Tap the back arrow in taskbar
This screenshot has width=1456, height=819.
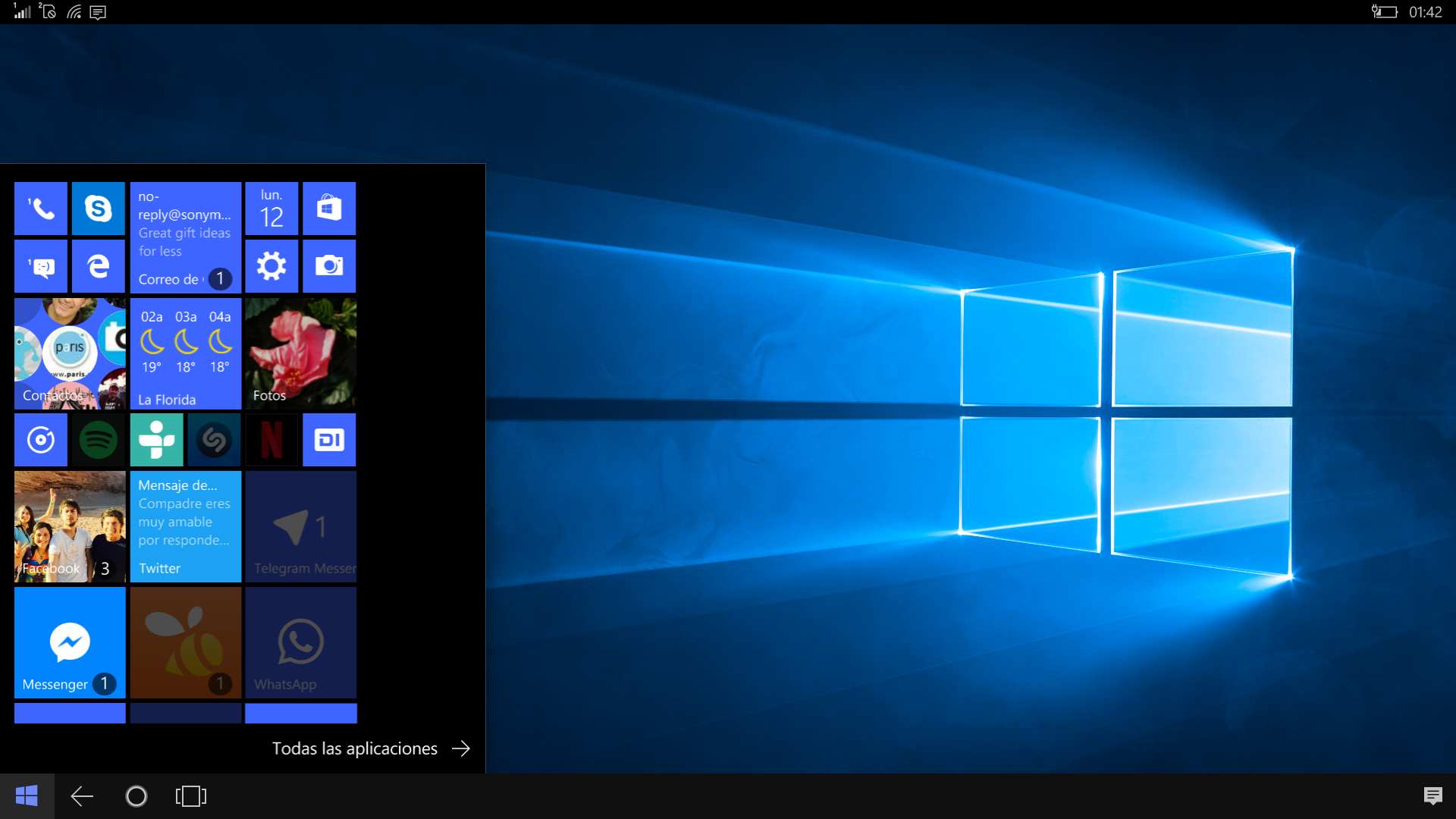click(x=82, y=796)
